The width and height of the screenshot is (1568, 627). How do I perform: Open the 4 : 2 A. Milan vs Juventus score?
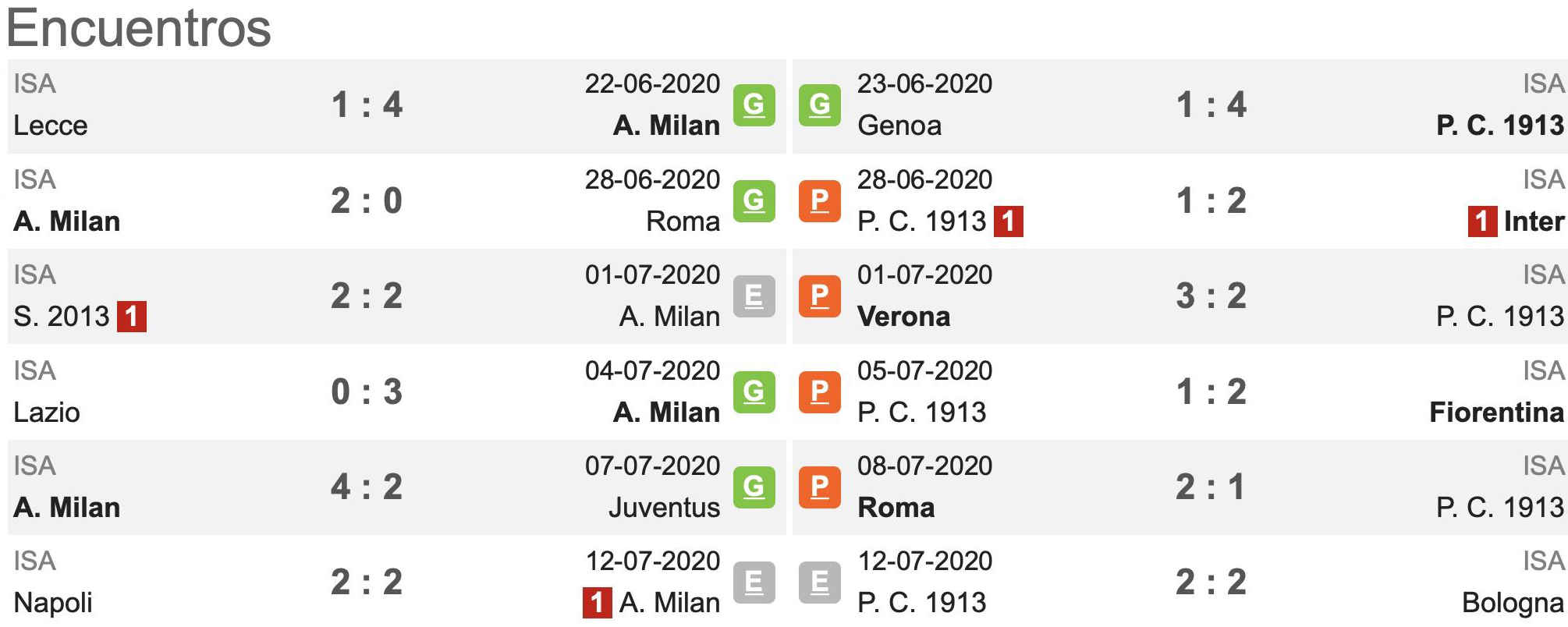coord(367,487)
